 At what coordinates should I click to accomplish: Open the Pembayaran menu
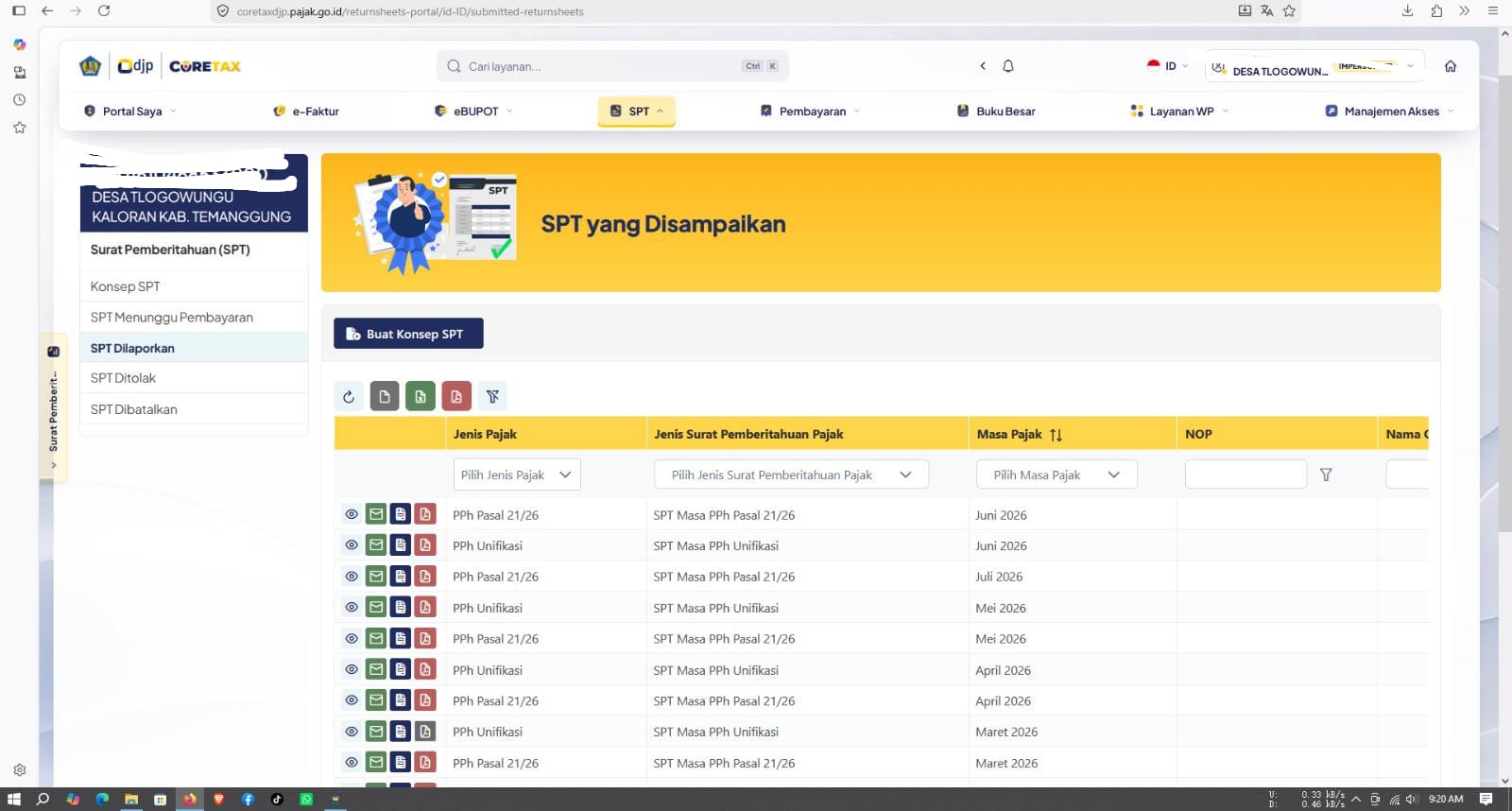pyautogui.click(x=811, y=111)
